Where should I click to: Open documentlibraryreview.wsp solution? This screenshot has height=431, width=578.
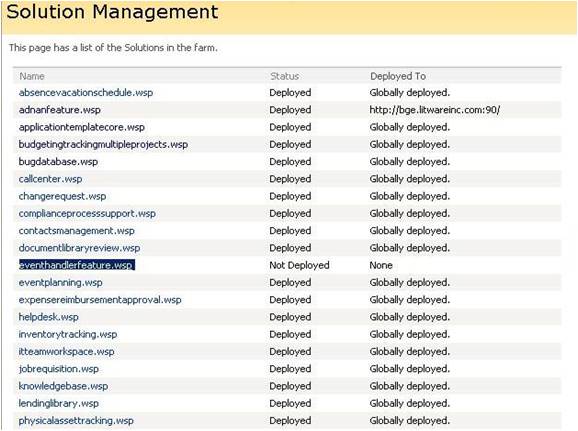click(80, 248)
